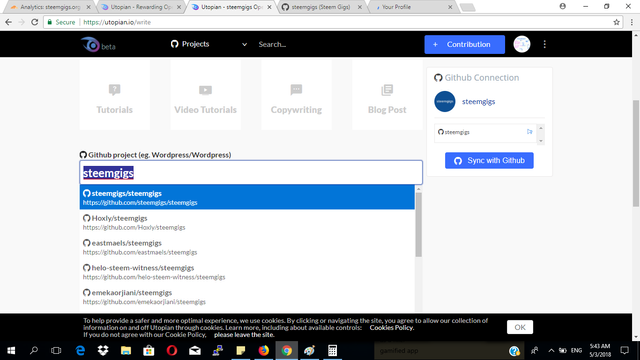Viewport: 640px width, 360px height.
Task: Open the Action Center notifications icon
Action: tap(624, 350)
